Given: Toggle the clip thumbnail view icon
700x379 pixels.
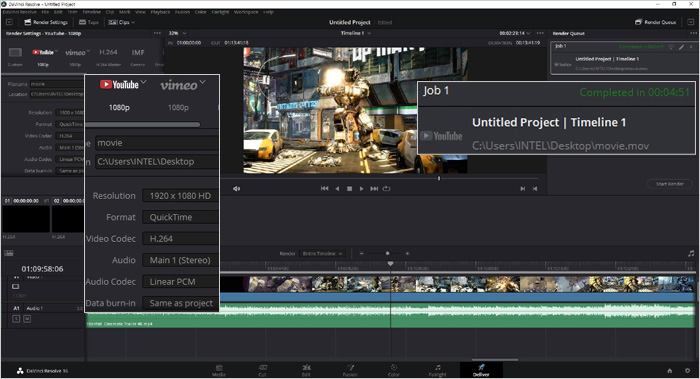Looking at the screenshot, I should pyautogui.click(x=9, y=253).
